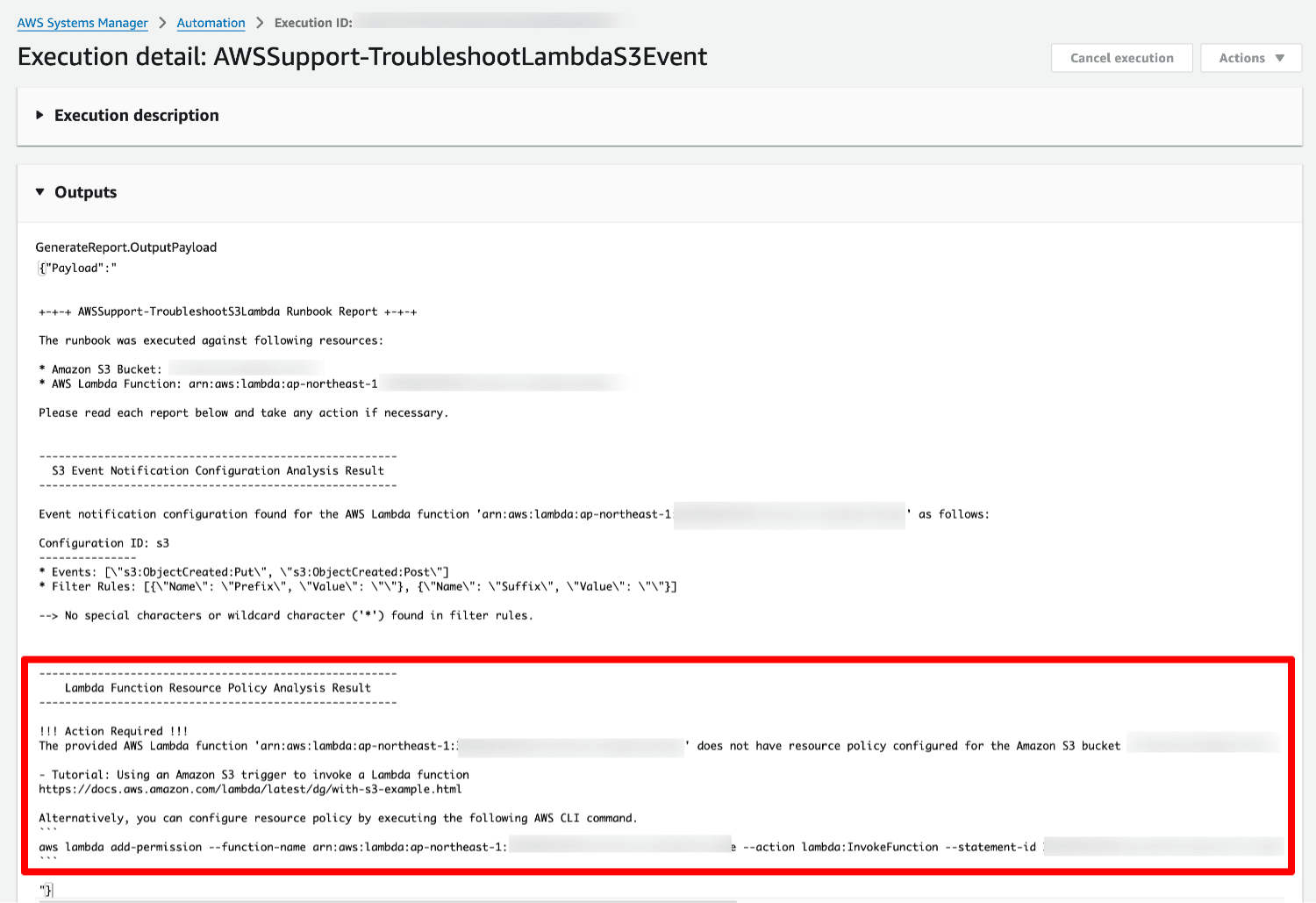Click the breadcrumb chevron after Automation

click(x=260, y=23)
